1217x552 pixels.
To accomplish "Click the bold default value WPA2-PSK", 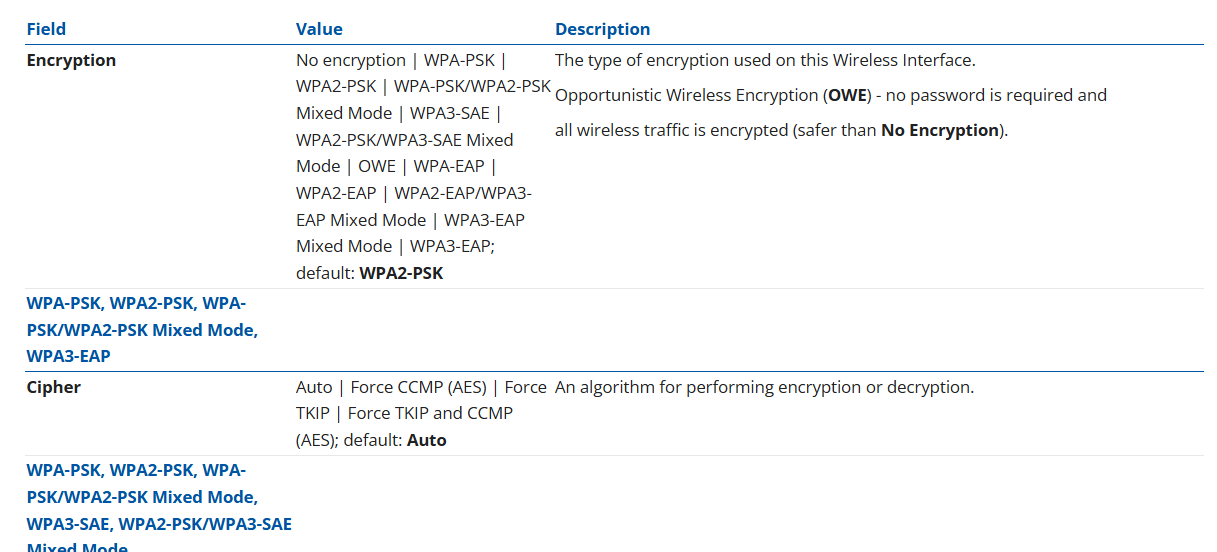I will [401, 273].
